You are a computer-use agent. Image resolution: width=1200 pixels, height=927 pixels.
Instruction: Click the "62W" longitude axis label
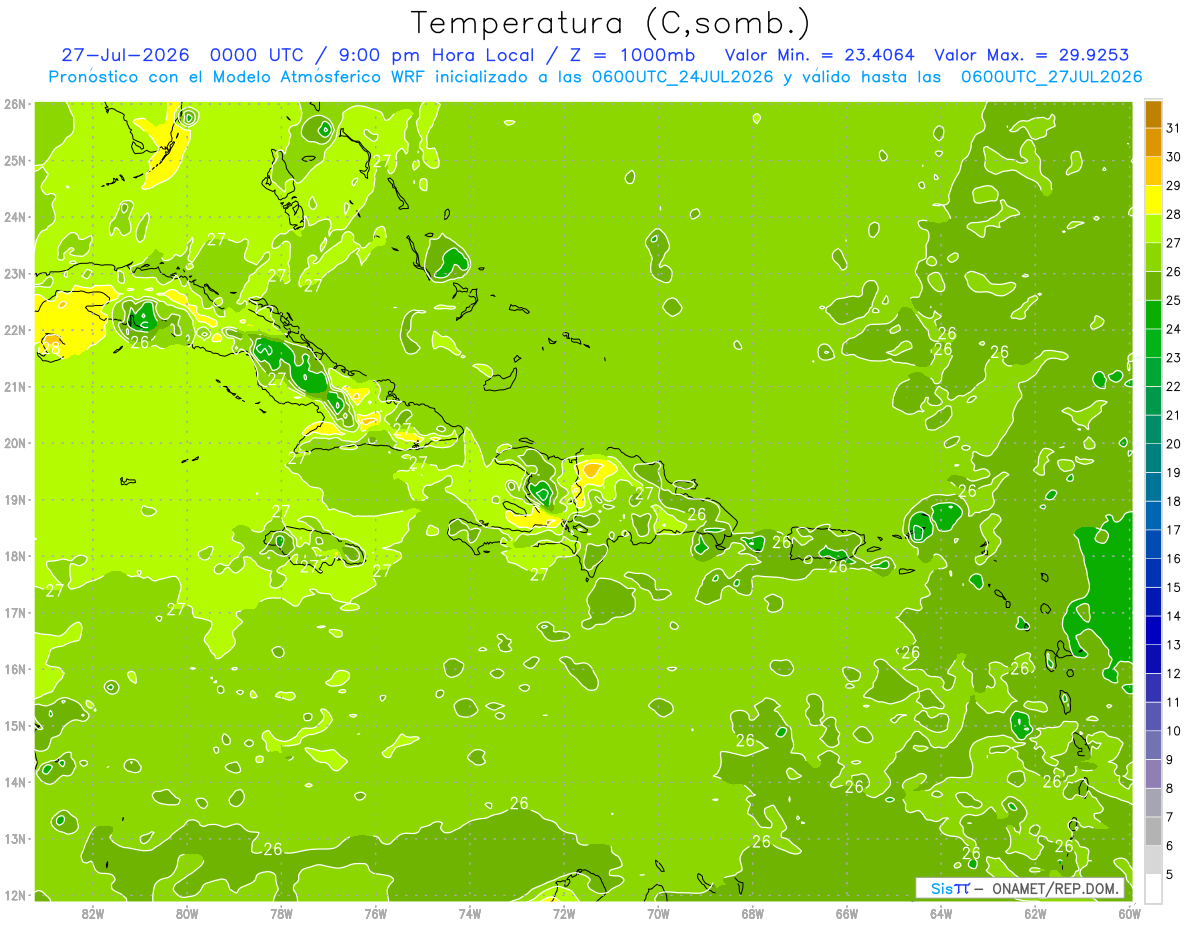[x=1035, y=913]
